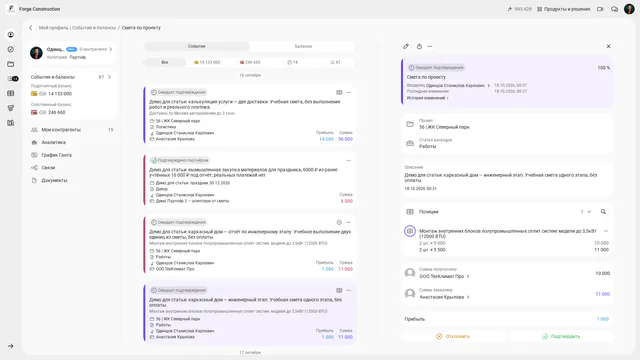Open user avatar in top right
The image size is (640, 360).
click(629, 9)
